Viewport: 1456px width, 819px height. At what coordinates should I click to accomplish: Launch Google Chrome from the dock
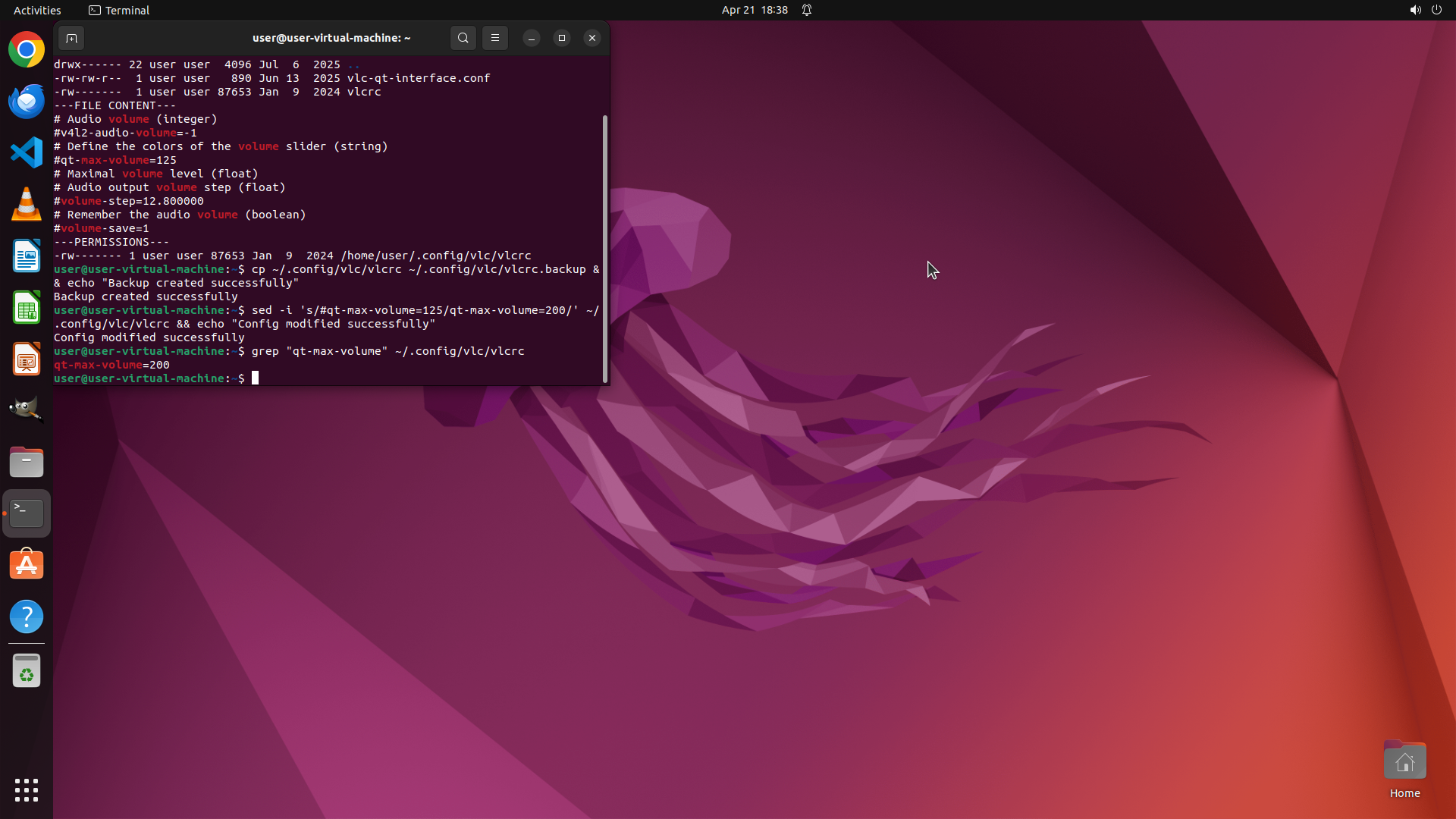coord(27,50)
